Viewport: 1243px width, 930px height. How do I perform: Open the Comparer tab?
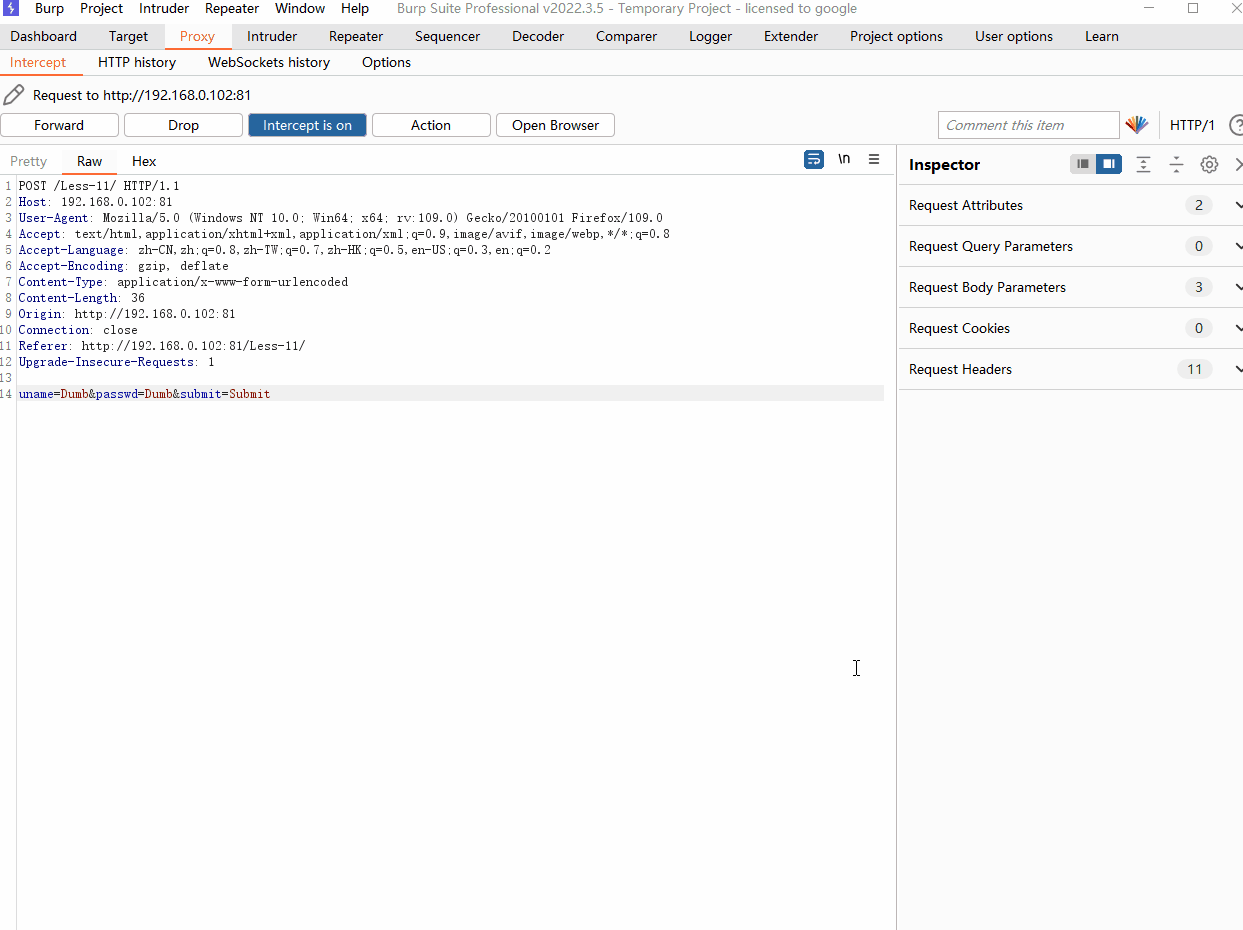(626, 36)
